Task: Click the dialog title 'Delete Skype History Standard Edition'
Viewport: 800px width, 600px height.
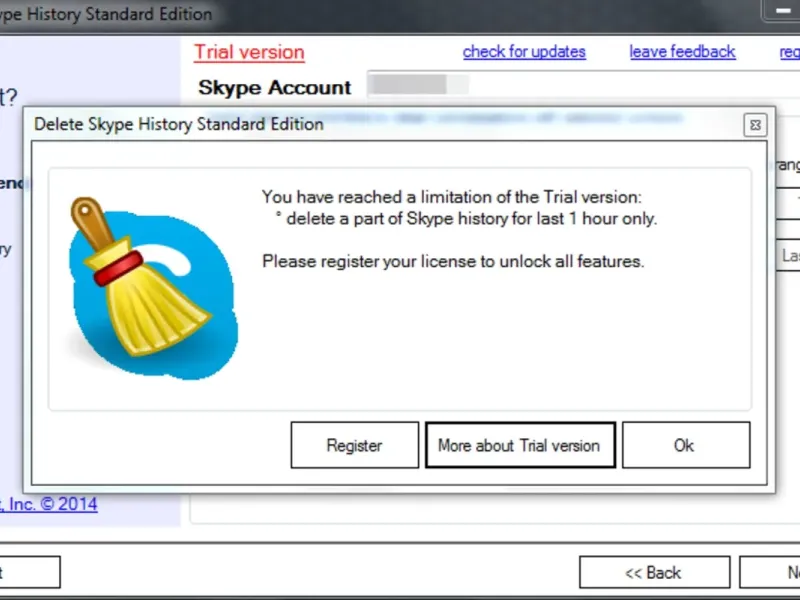Action: [179, 124]
